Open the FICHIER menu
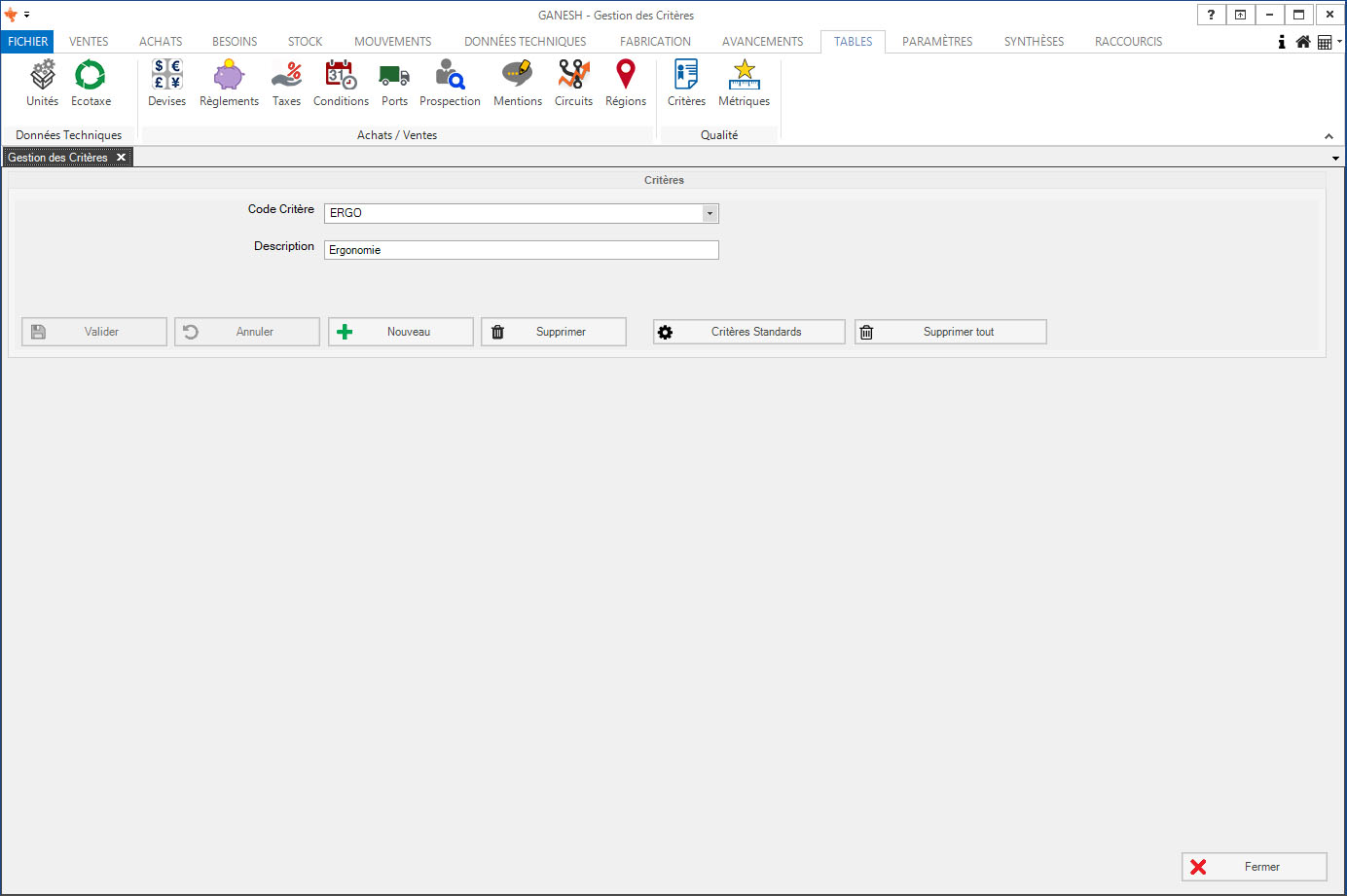 pos(27,42)
